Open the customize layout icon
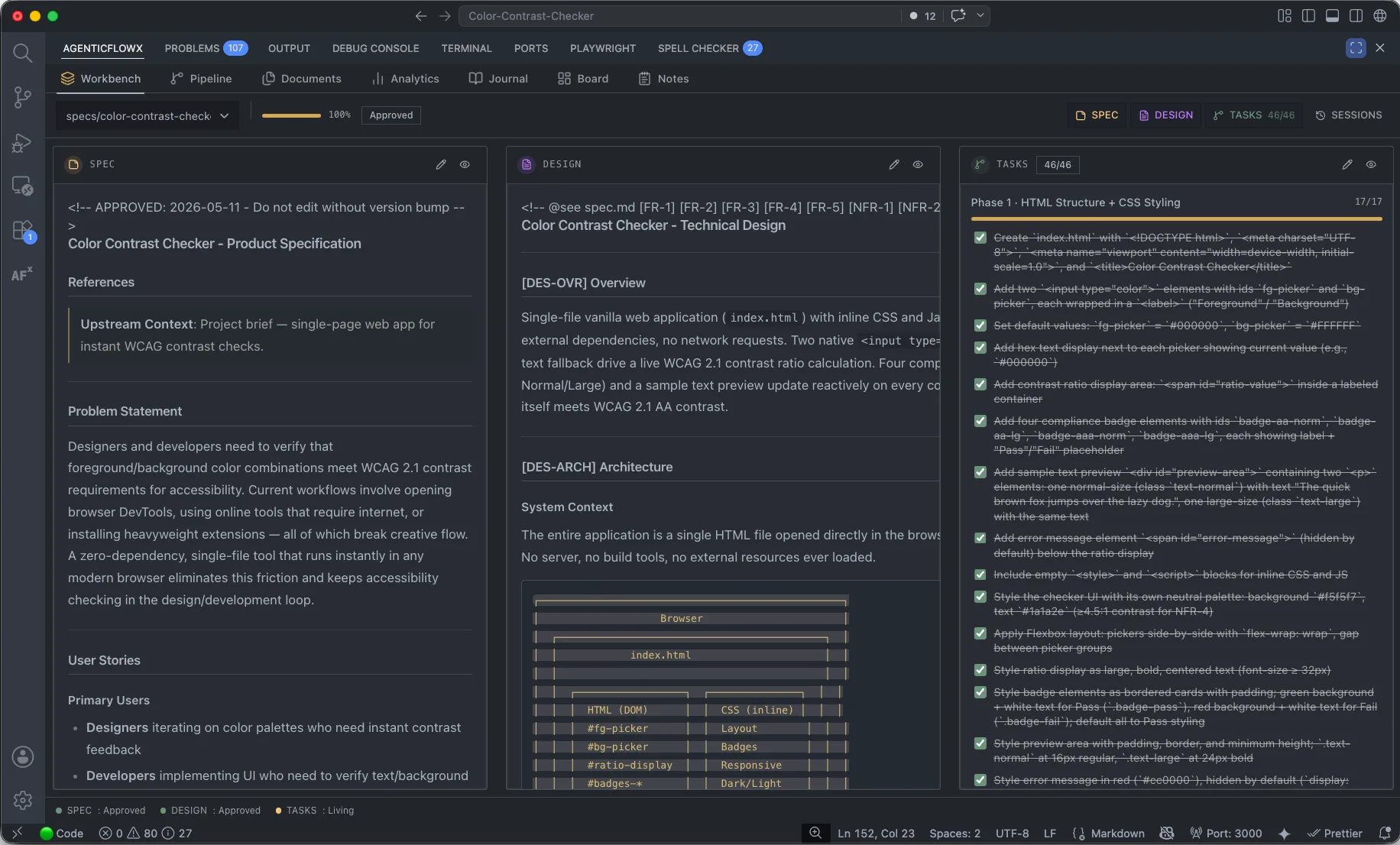This screenshot has width=1400, height=845. click(x=1285, y=16)
